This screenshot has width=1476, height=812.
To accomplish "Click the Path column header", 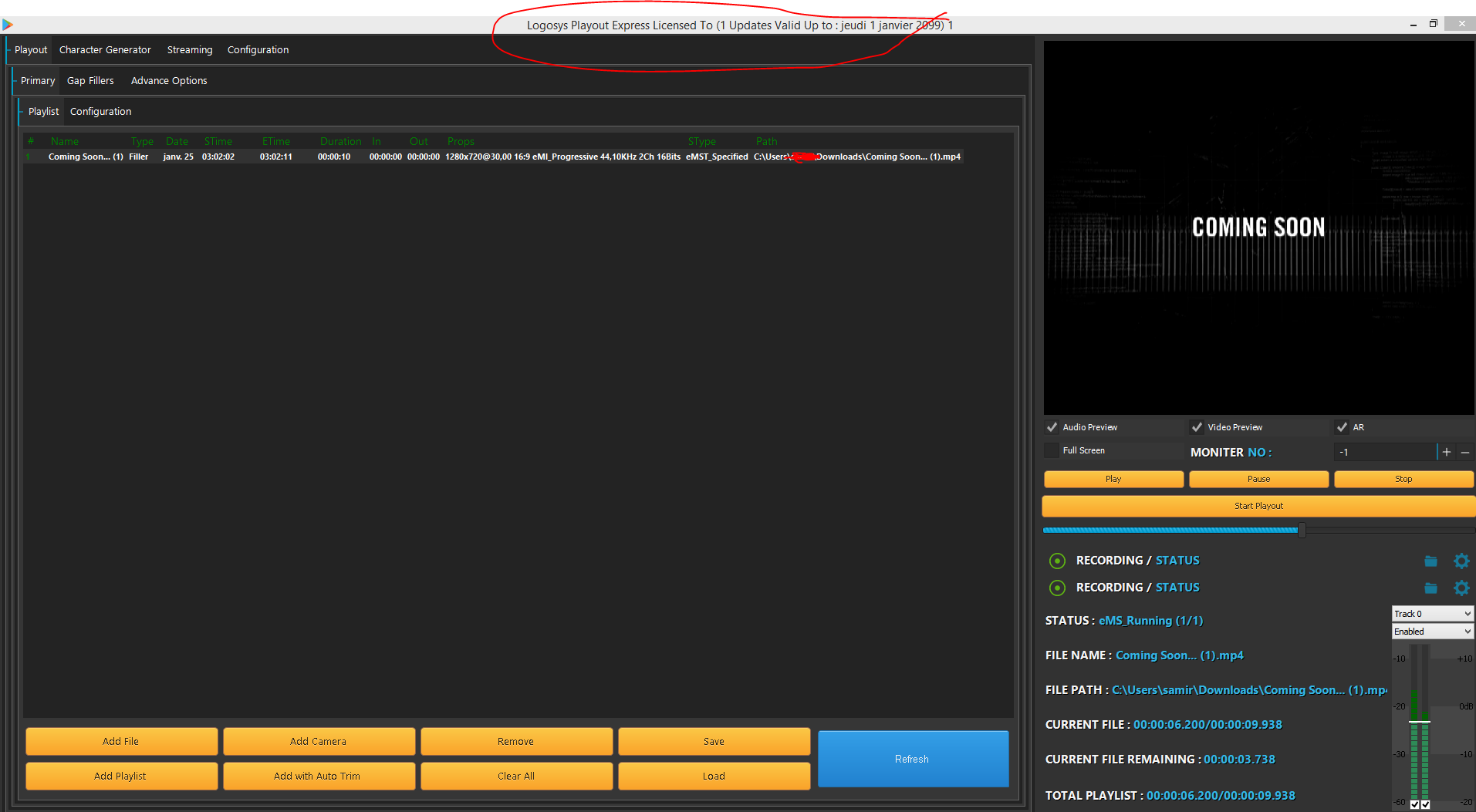I will (x=766, y=141).
